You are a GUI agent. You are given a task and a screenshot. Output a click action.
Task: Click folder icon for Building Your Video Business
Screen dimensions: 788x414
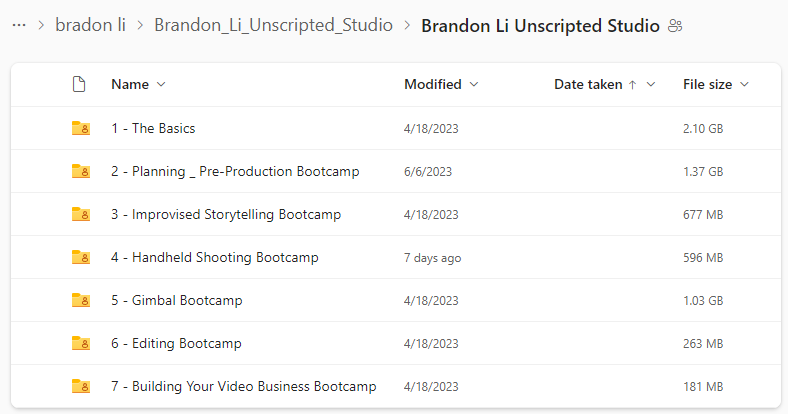pos(80,386)
